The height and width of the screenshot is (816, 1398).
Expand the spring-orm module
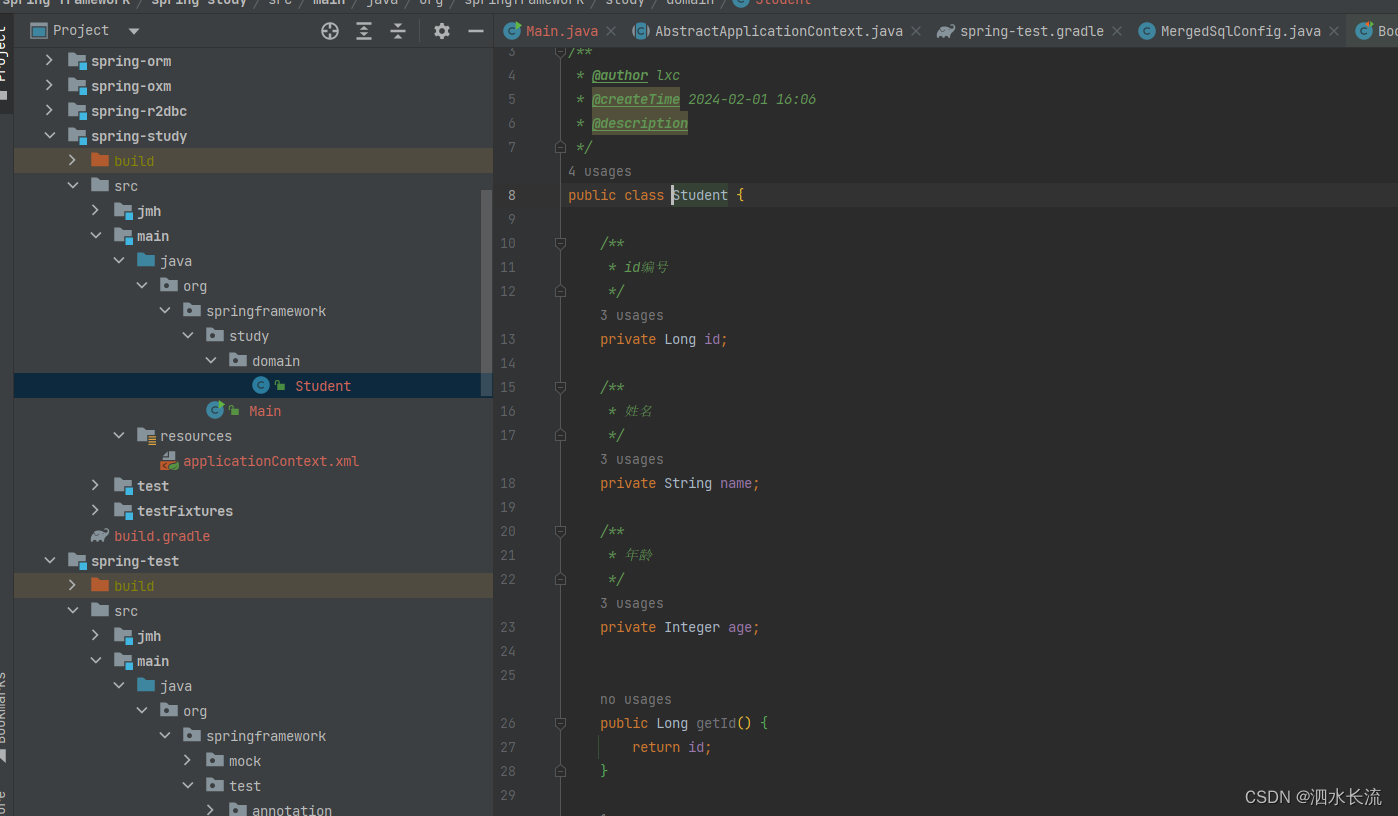[x=49, y=61]
